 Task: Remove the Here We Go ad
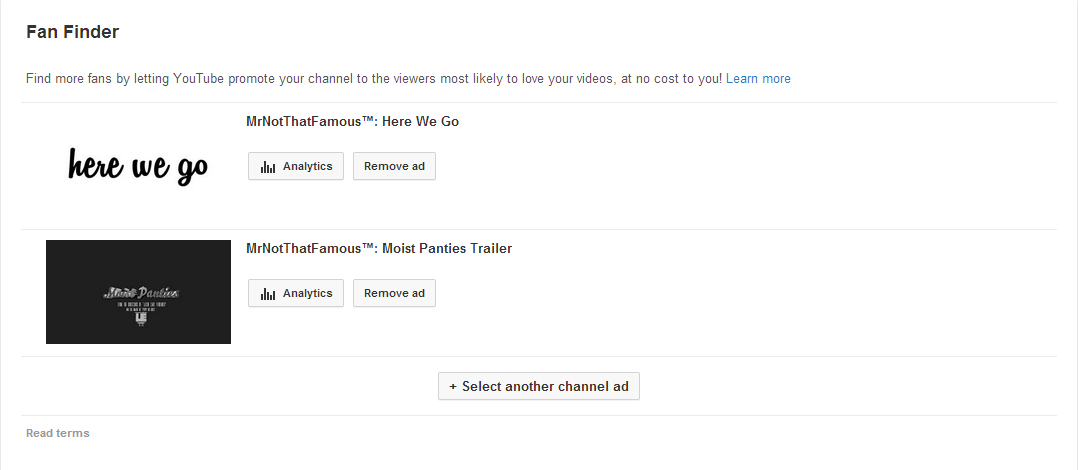pos(394,166)
